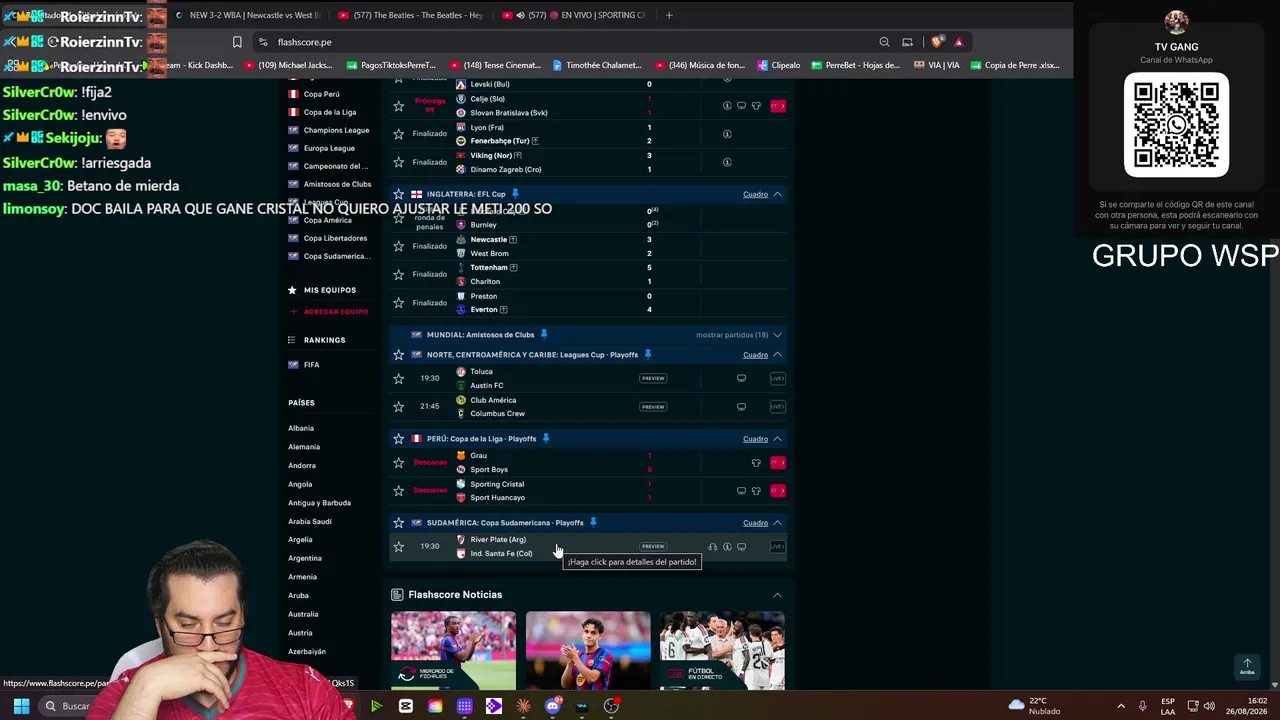1280x720 pixels.
Task: Star the Grau vs Sport Boys match
Action: coord(398,462)
